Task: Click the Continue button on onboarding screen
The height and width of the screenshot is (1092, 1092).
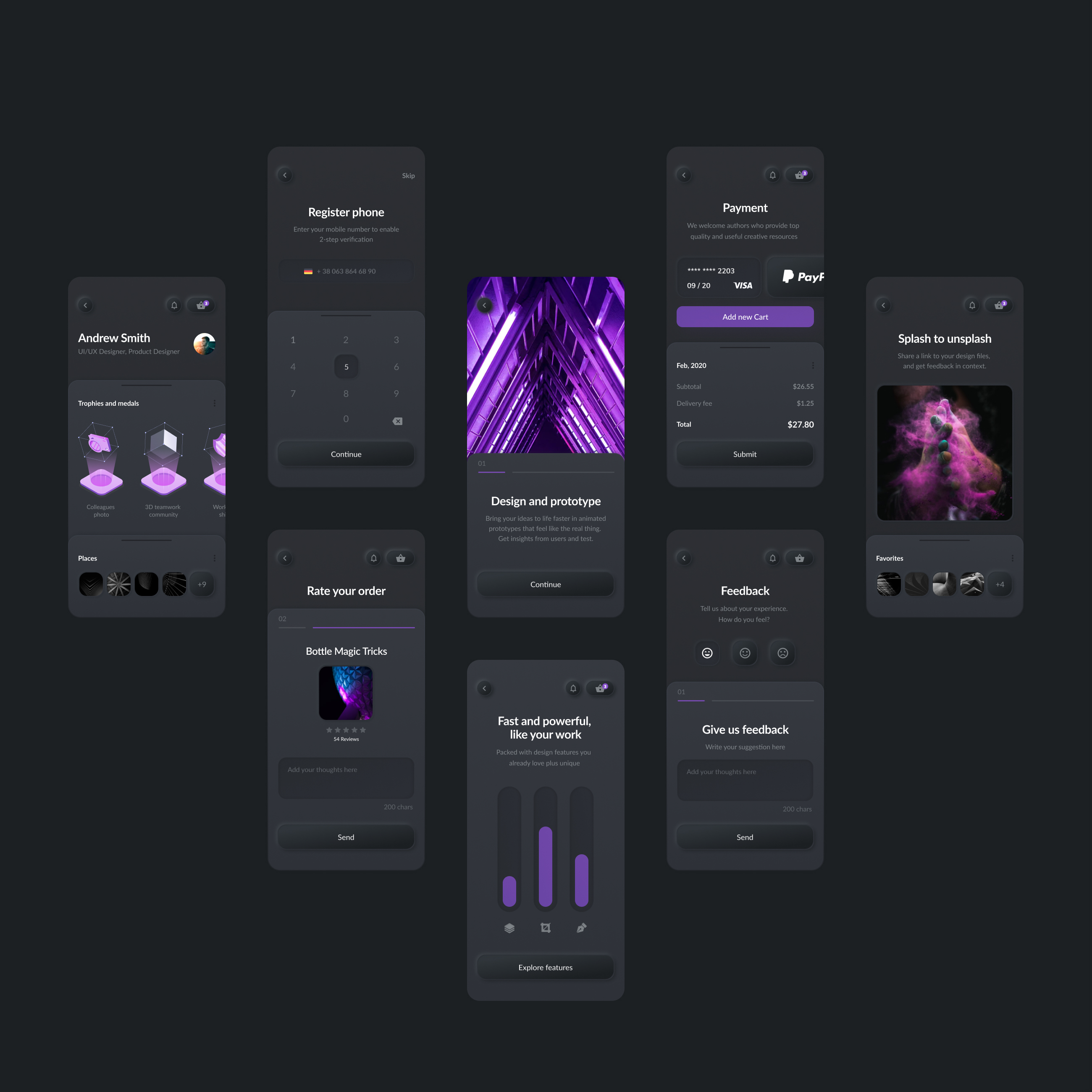Action: click(545, 584)
